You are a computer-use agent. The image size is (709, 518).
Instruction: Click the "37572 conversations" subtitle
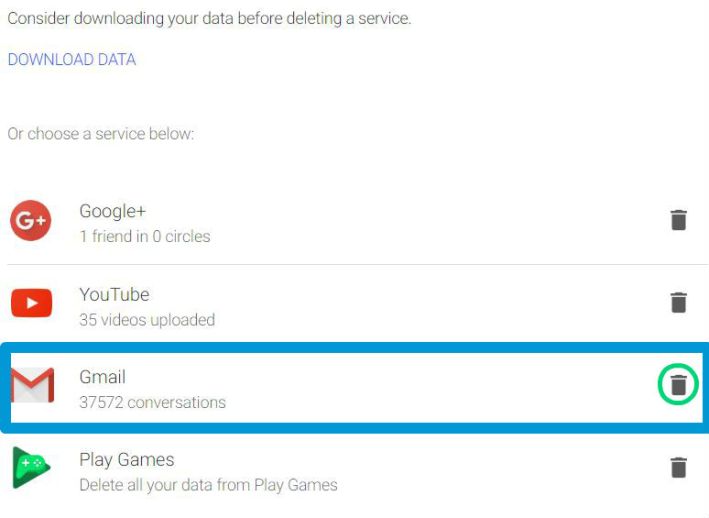[x=152, y=403]
